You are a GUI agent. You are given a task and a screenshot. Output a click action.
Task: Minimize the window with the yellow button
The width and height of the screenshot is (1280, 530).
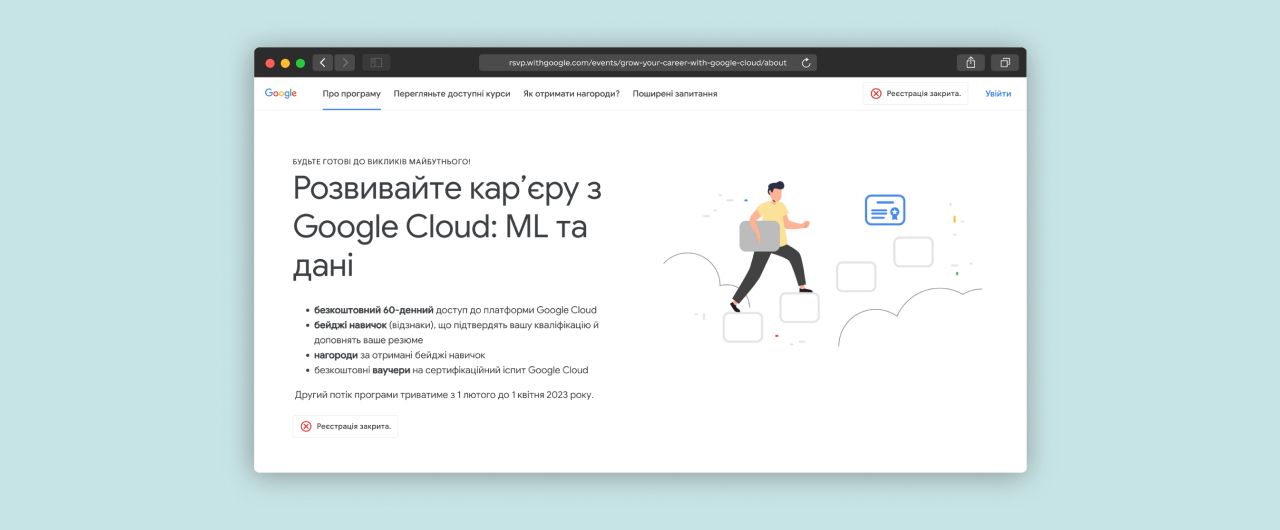tap(285, 63)
